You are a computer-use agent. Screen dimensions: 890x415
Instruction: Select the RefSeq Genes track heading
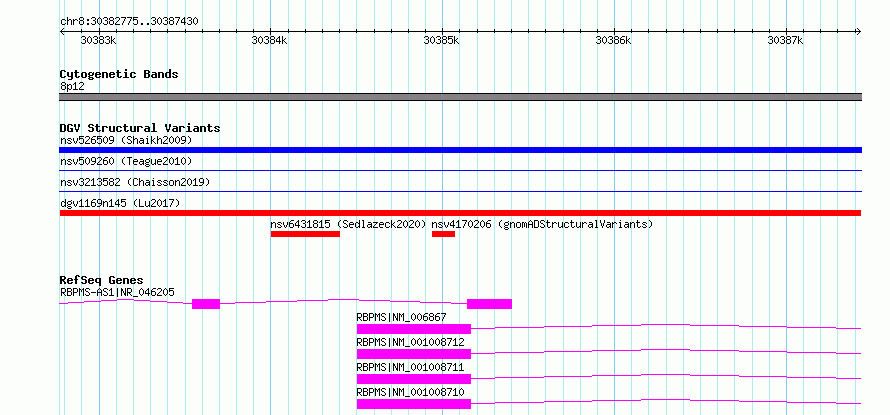102,280
